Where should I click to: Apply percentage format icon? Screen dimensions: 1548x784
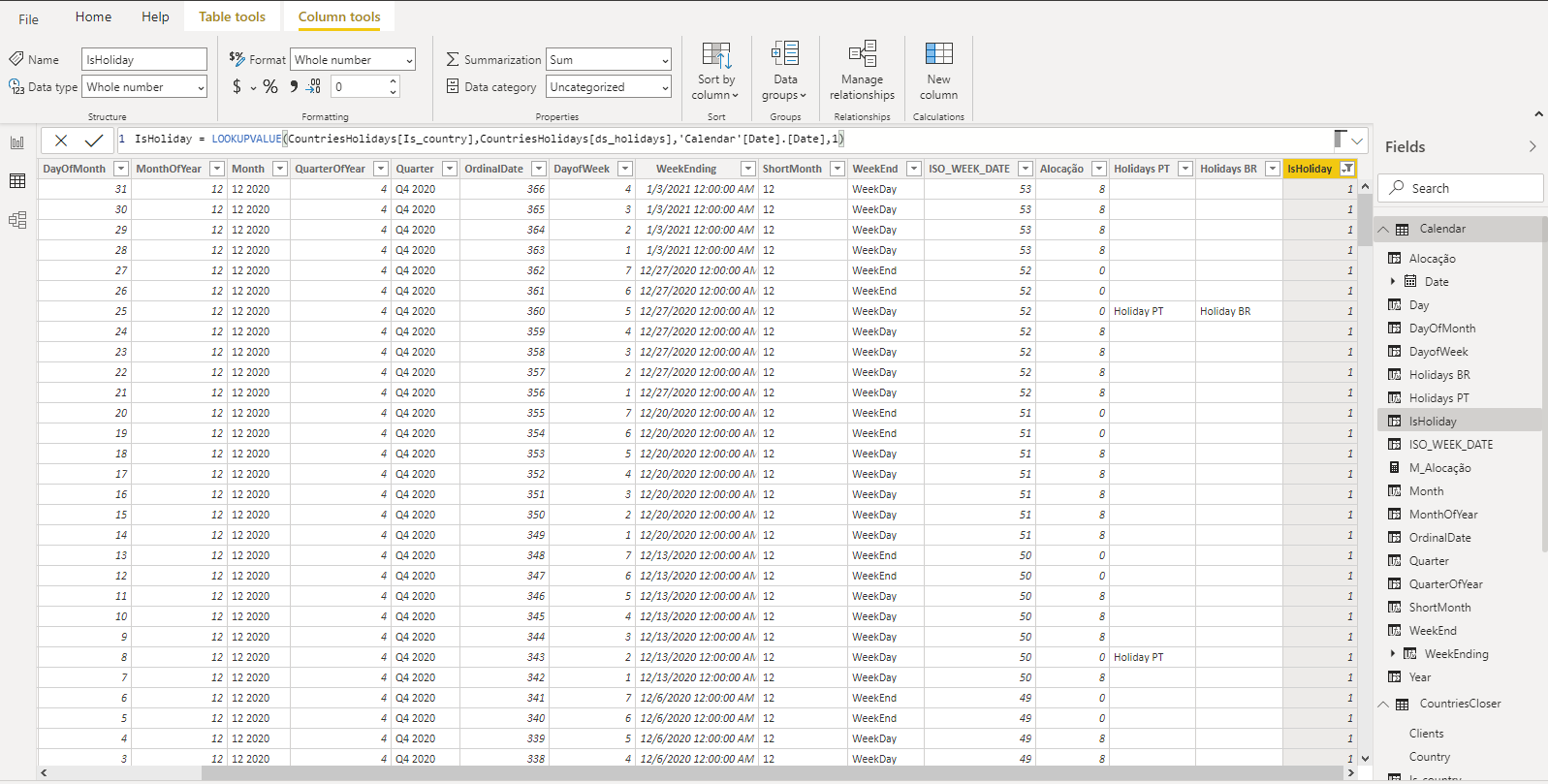pos(270,86)
